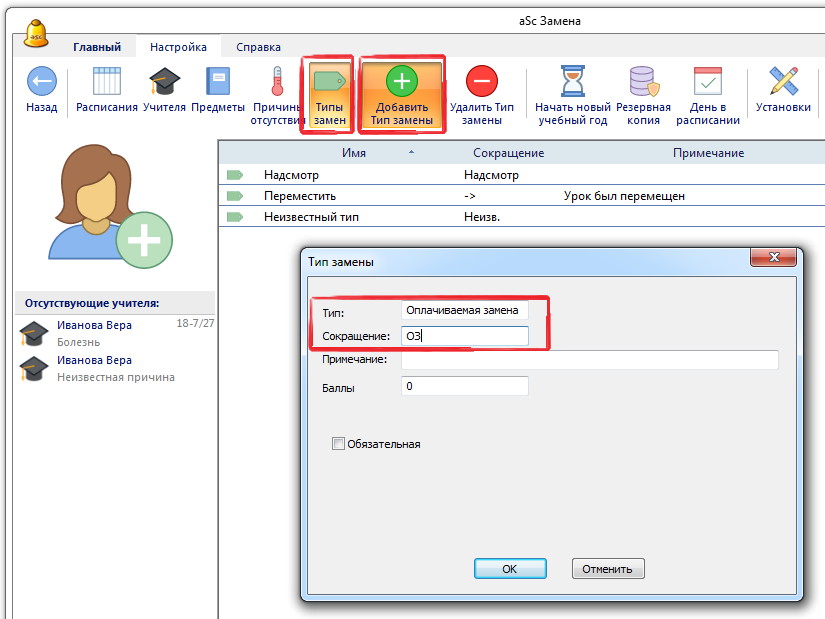The height and width of the screenshot is (619, 825).
Task: Click Добавить Тип замены plus icon
Action: [x=402, y=81]
